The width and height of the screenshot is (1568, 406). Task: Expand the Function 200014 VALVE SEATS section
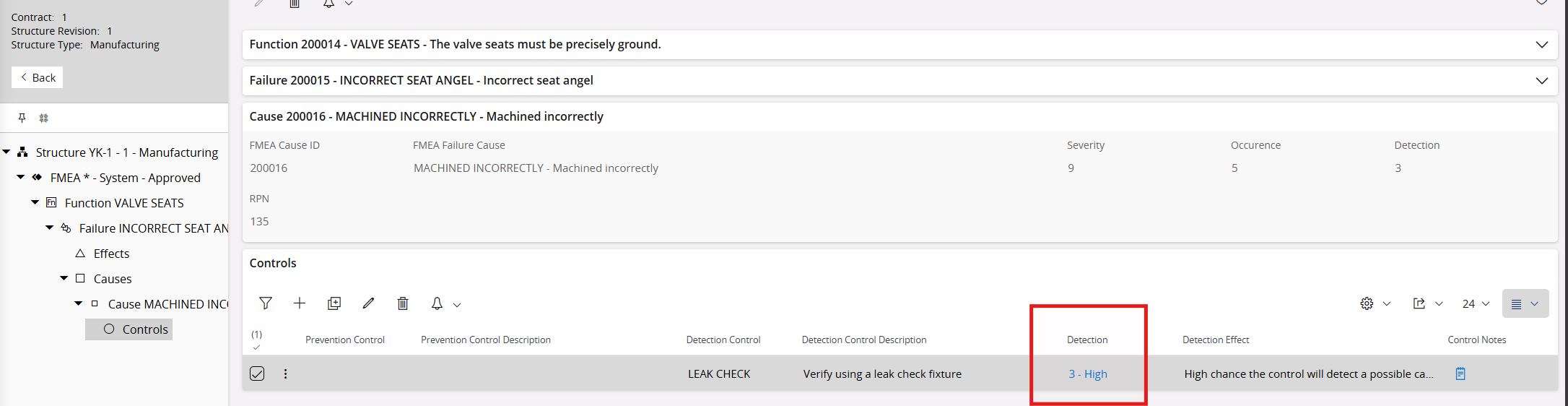[1541, 45]
